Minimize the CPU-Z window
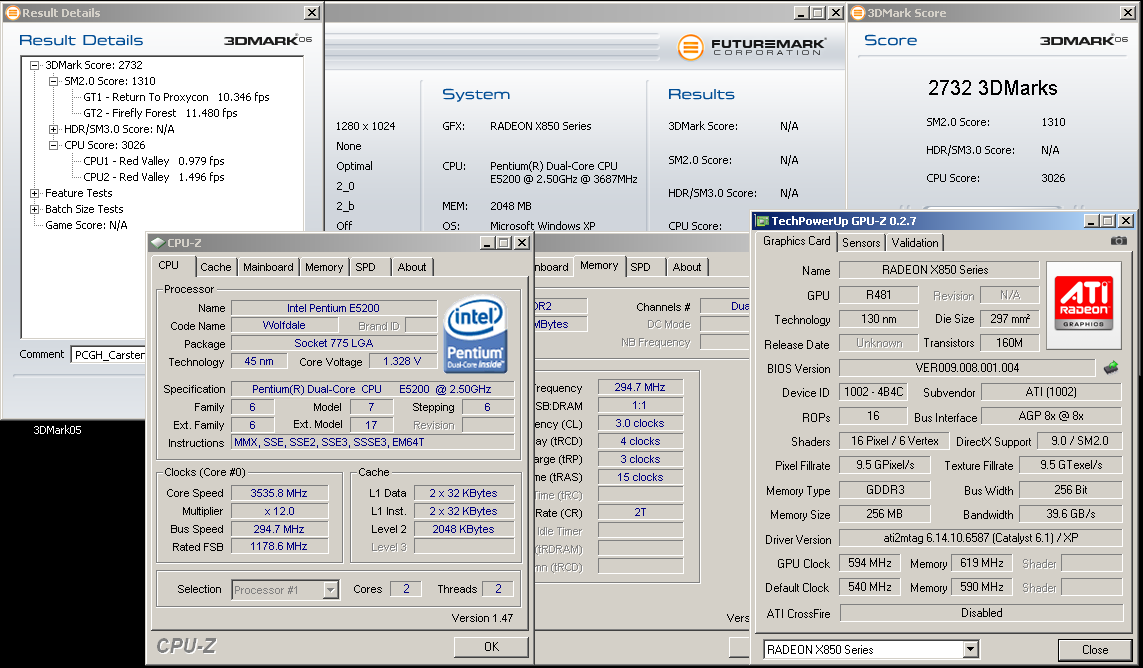 [x=487, y=243]
